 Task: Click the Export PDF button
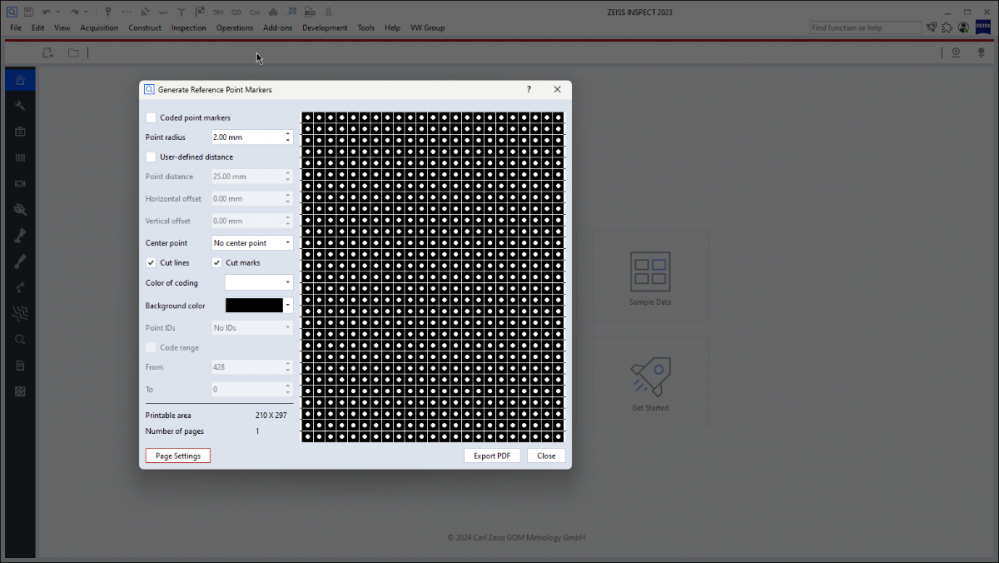tap(492, 456)
